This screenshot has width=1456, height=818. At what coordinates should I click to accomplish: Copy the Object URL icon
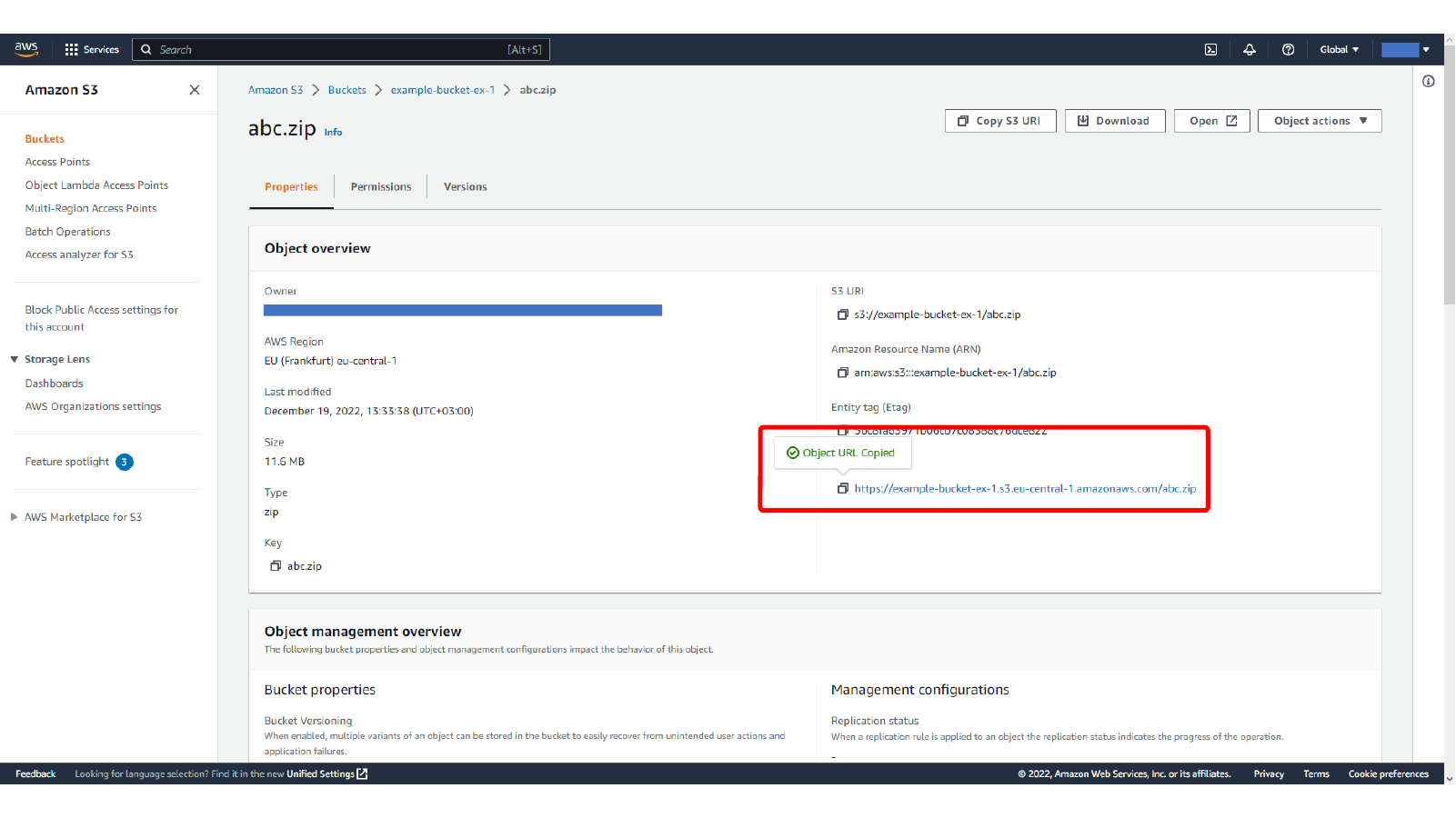click(843, 489)
